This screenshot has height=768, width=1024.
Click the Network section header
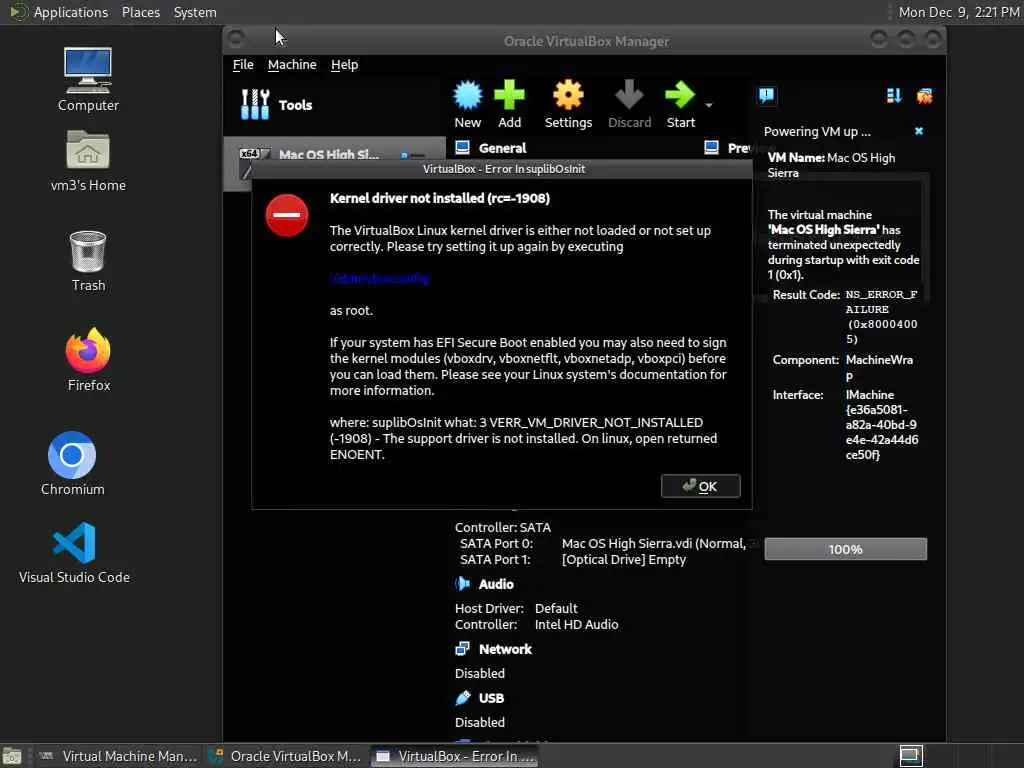pyautogui.click(x=505, y=649)
